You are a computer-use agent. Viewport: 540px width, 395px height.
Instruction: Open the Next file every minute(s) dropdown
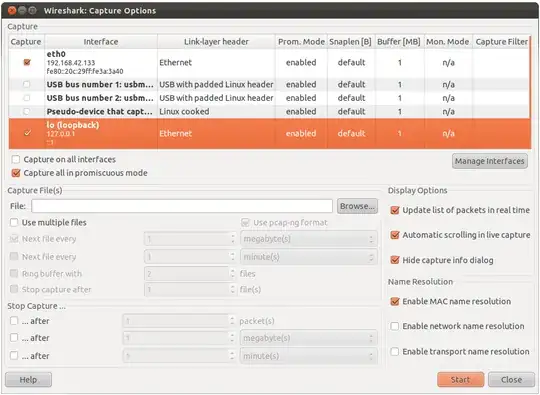[x=309, y=257]
